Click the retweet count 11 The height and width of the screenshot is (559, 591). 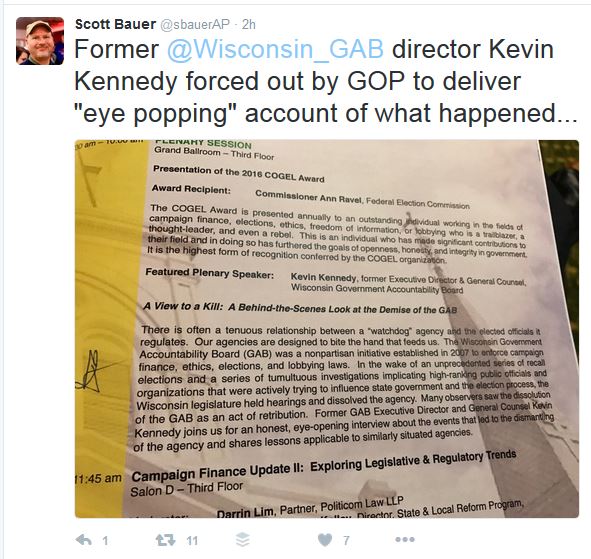(x=192, y=541)
